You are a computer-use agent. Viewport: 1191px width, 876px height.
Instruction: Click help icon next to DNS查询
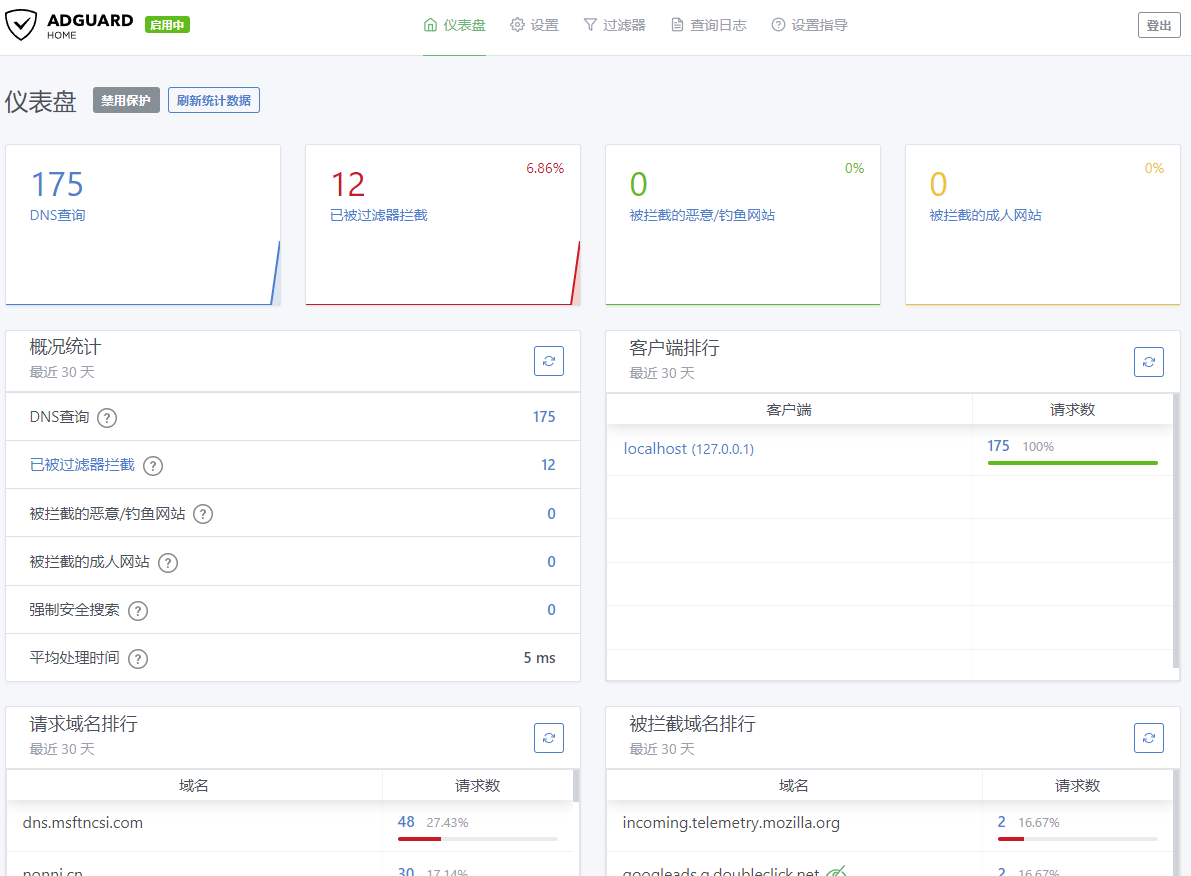point(107,418)
